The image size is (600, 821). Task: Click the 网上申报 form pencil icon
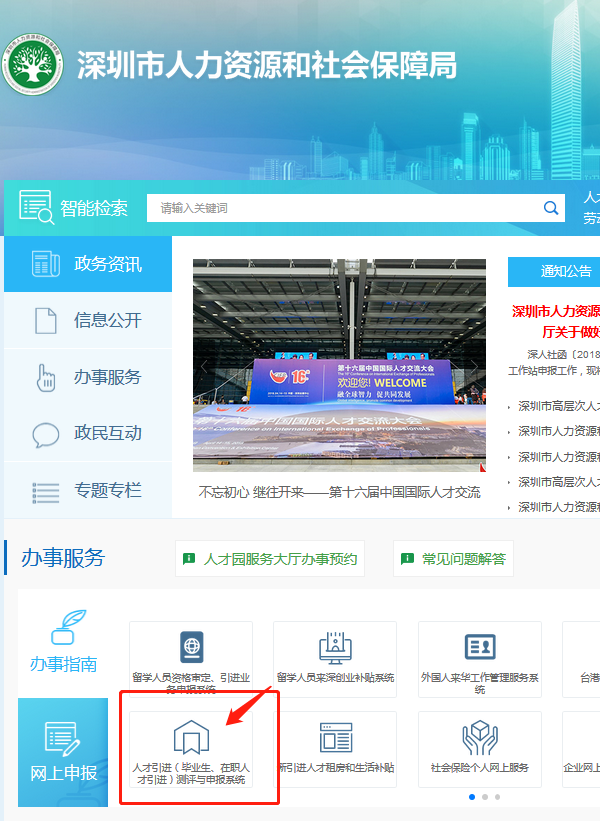(63, 739)
